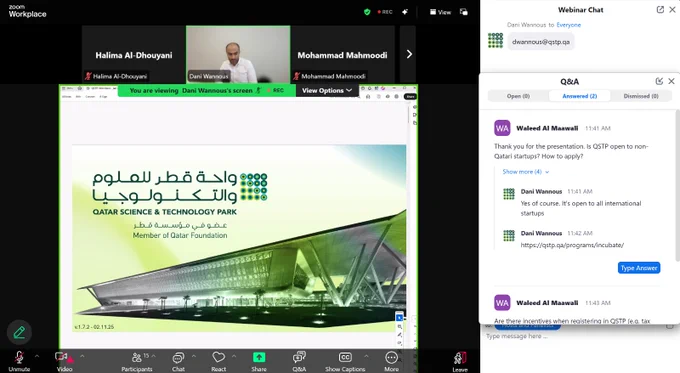The width and height of the screenshot is (680, 373).
Task: Open the React heart menu
Action: (219, 361)
